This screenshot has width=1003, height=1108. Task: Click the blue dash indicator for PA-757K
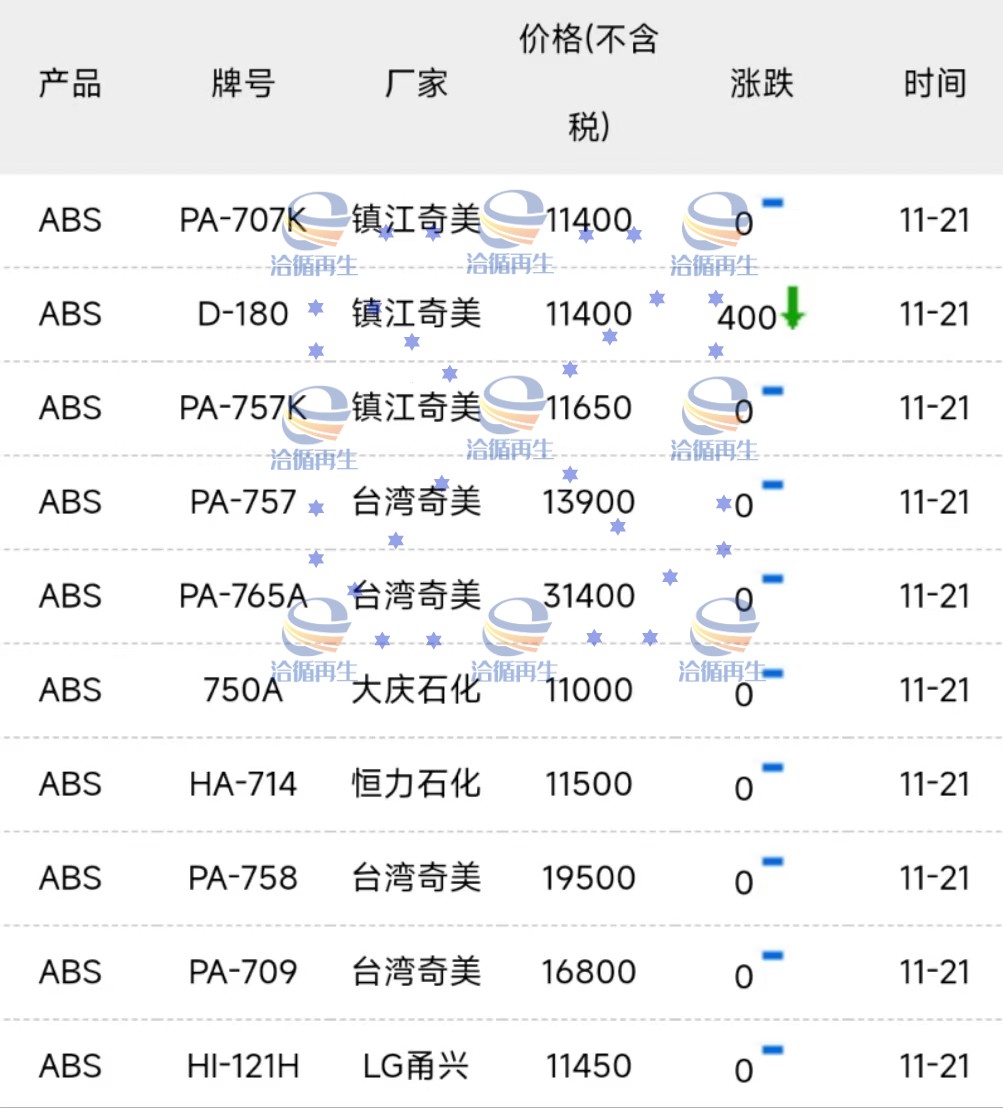pos(773,391)
